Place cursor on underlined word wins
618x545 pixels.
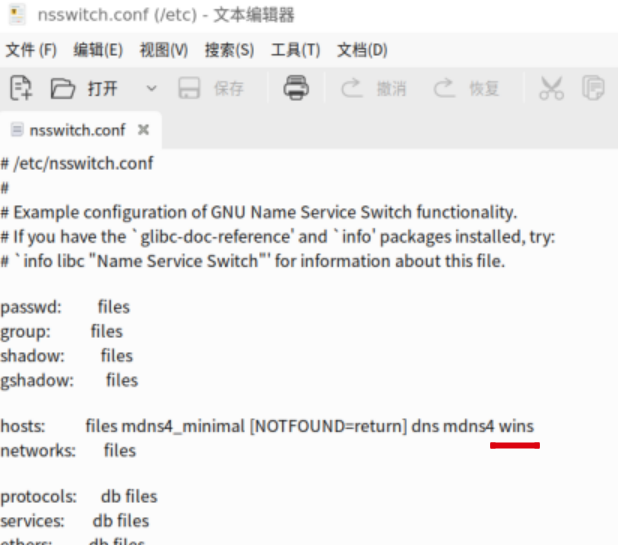click(516, 427)
